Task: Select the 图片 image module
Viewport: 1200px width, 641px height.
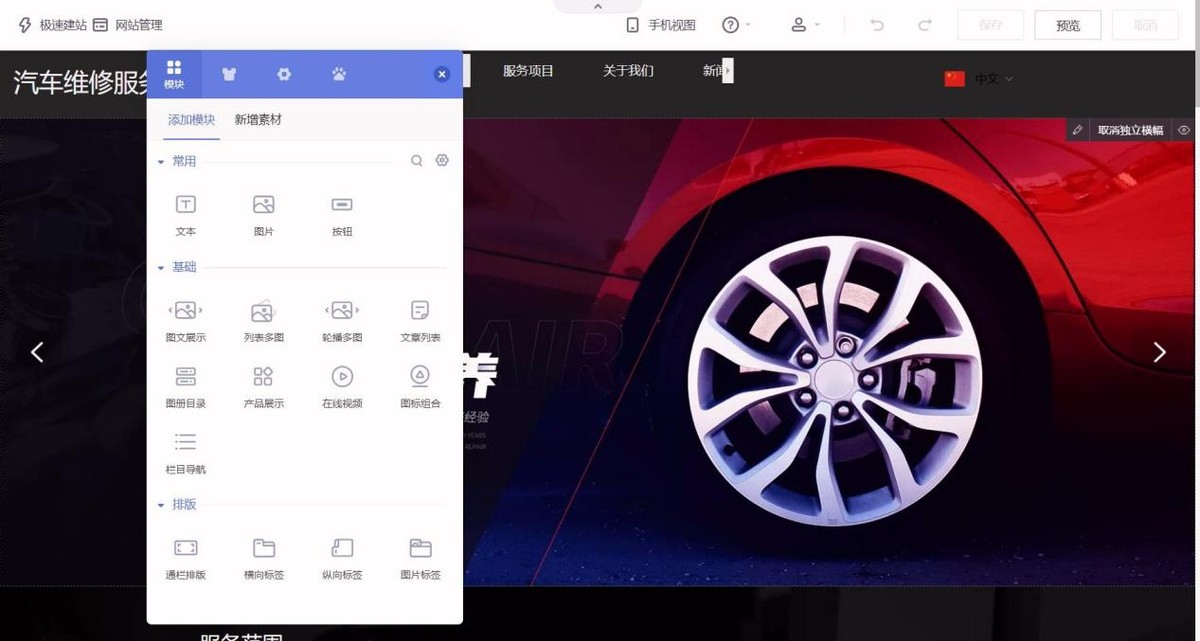Action: [x=263, y=212]
